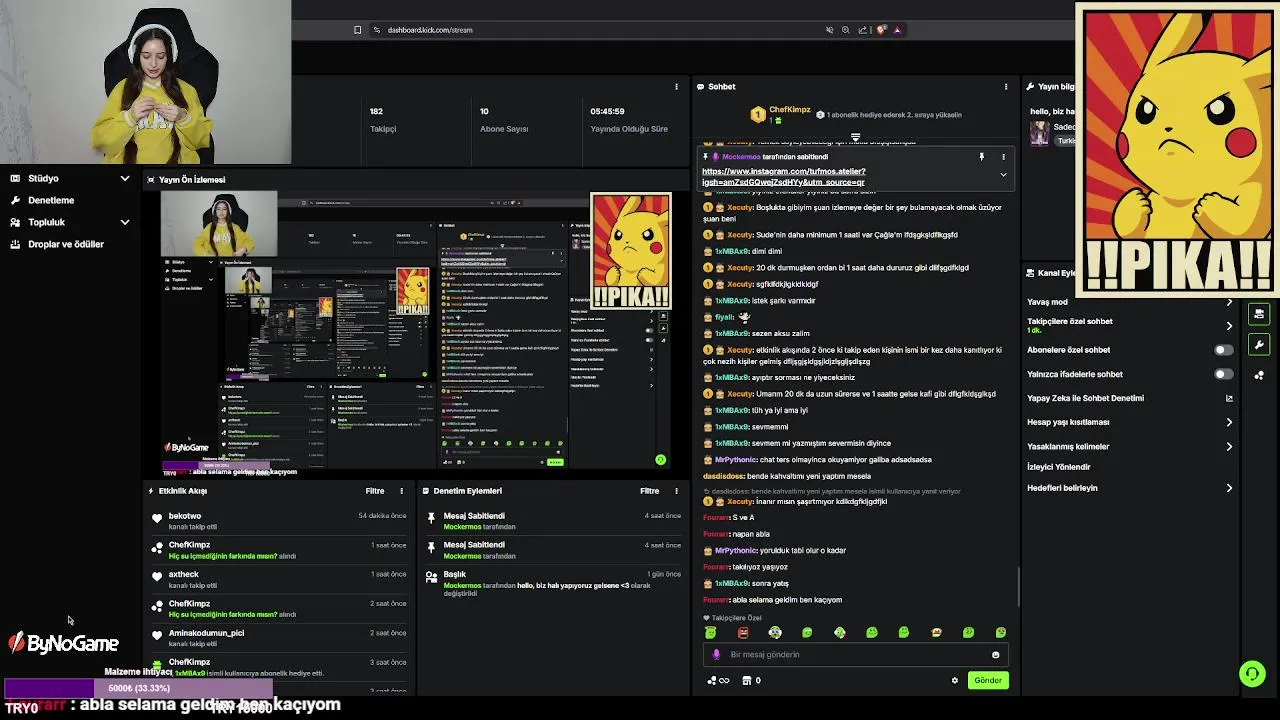The width and height of the screenshot is (1280, 720).
Task: Click the Brave Rewards triangle icon
Action: 897,30
